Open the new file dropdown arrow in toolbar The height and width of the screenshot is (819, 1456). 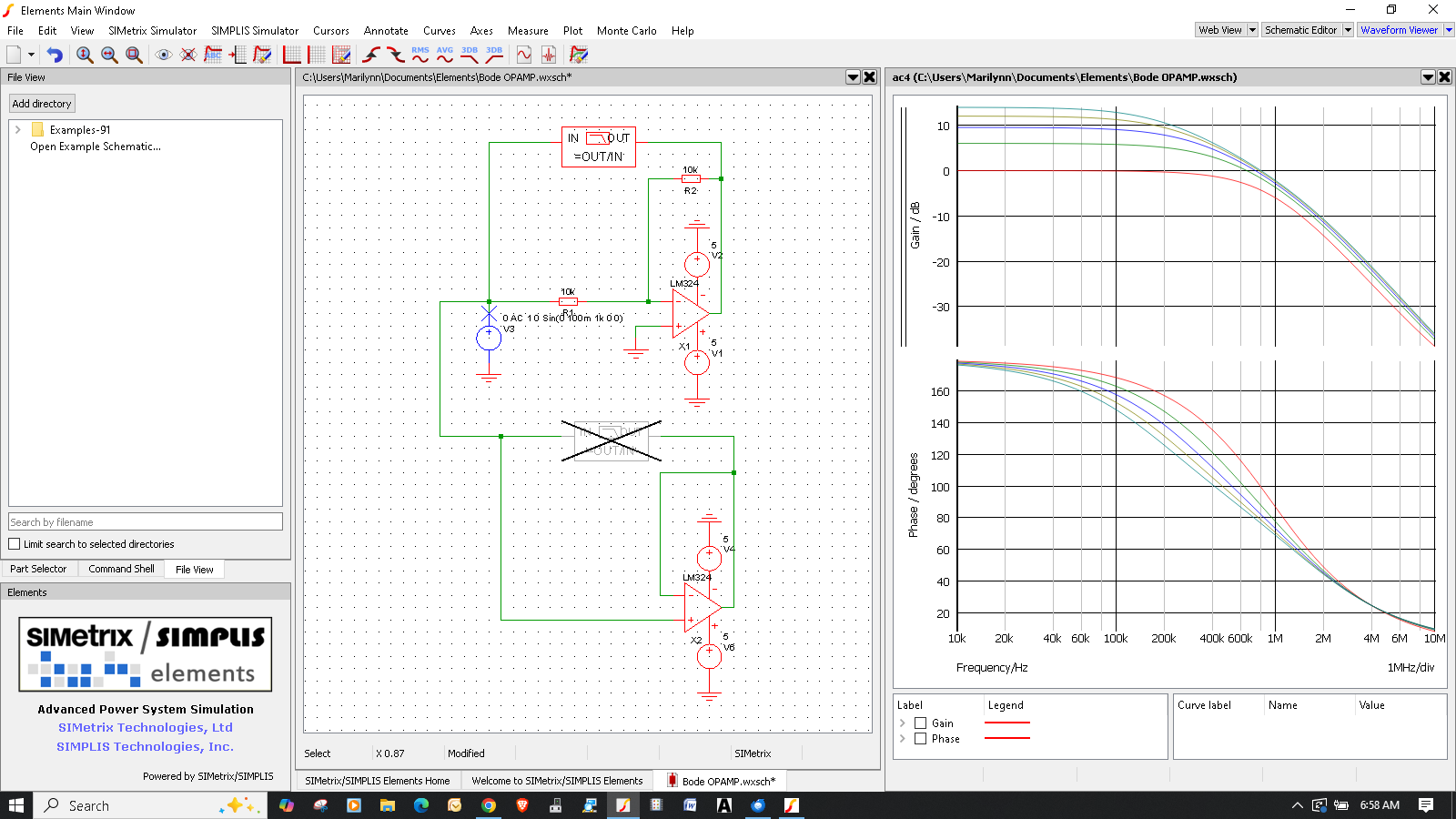coord(31,55)
